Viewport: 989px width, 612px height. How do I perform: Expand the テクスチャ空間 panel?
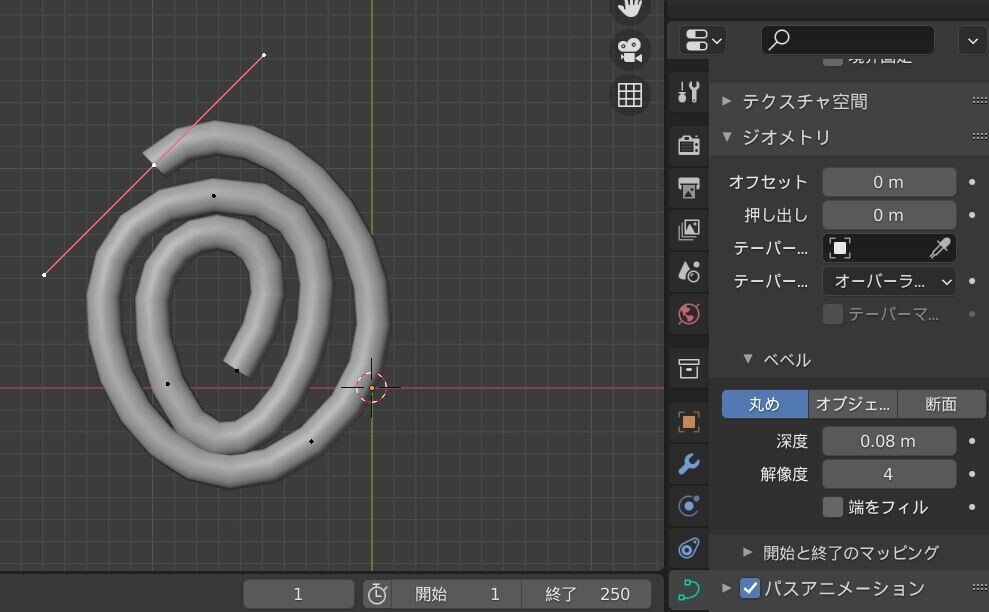(727, 101)
